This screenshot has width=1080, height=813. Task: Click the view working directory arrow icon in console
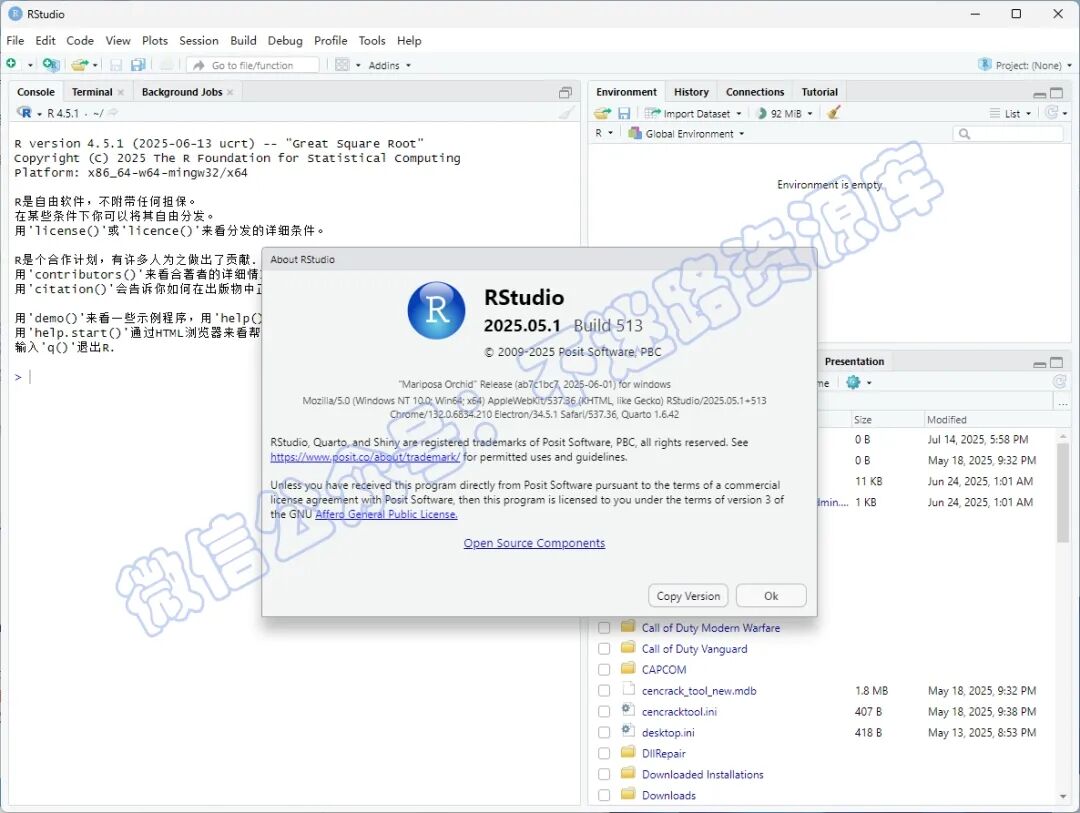click(x=113, y=112)
